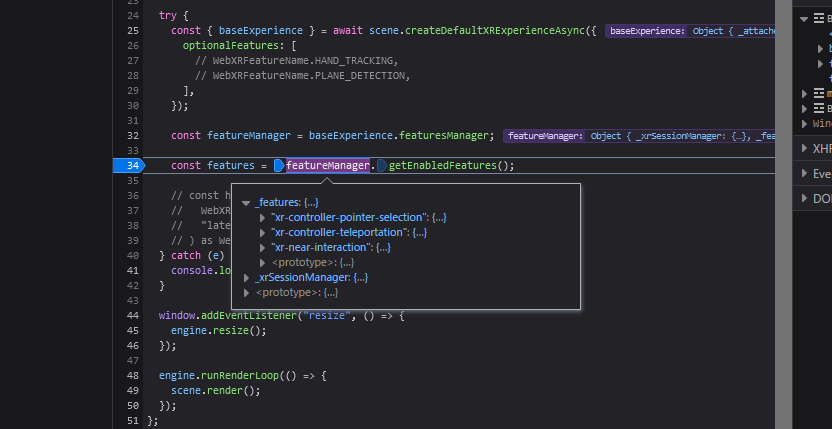Expand the <prototype> entry under _features

pyautogui.click(x=262, y=263)
